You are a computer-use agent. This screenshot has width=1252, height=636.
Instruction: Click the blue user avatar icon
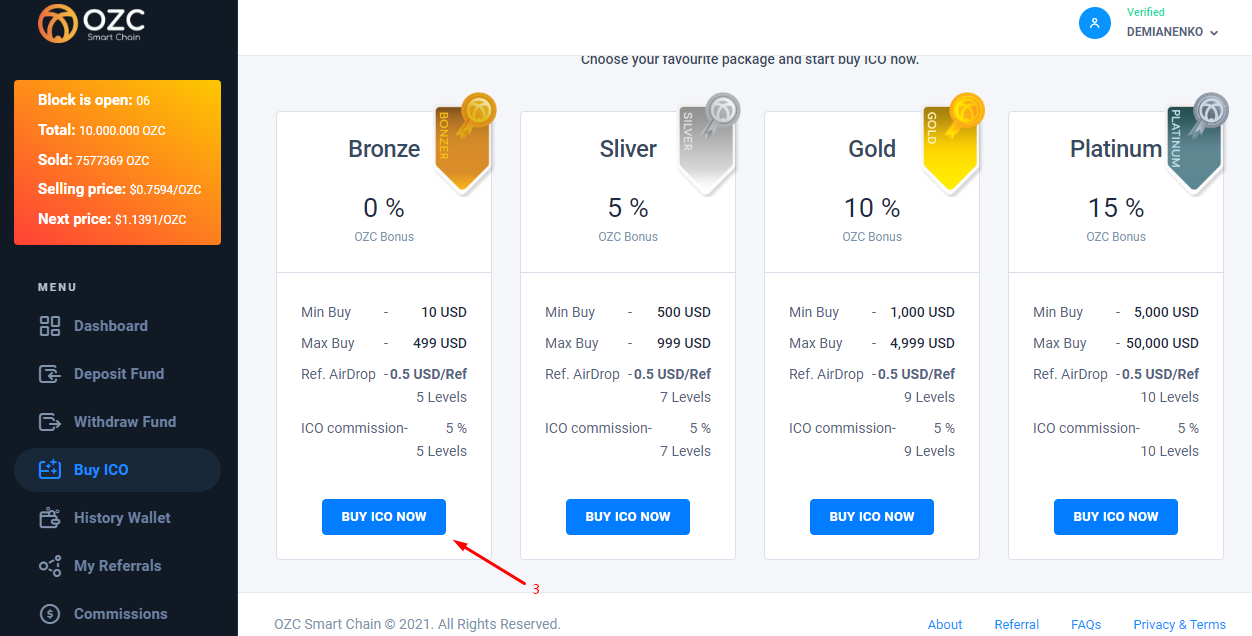(x=1095, y=23)
